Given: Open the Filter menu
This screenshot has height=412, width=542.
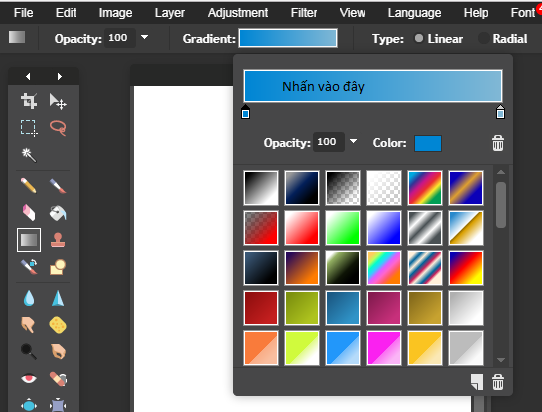Looking at the screenshot, I should click(x=303, y=13).
